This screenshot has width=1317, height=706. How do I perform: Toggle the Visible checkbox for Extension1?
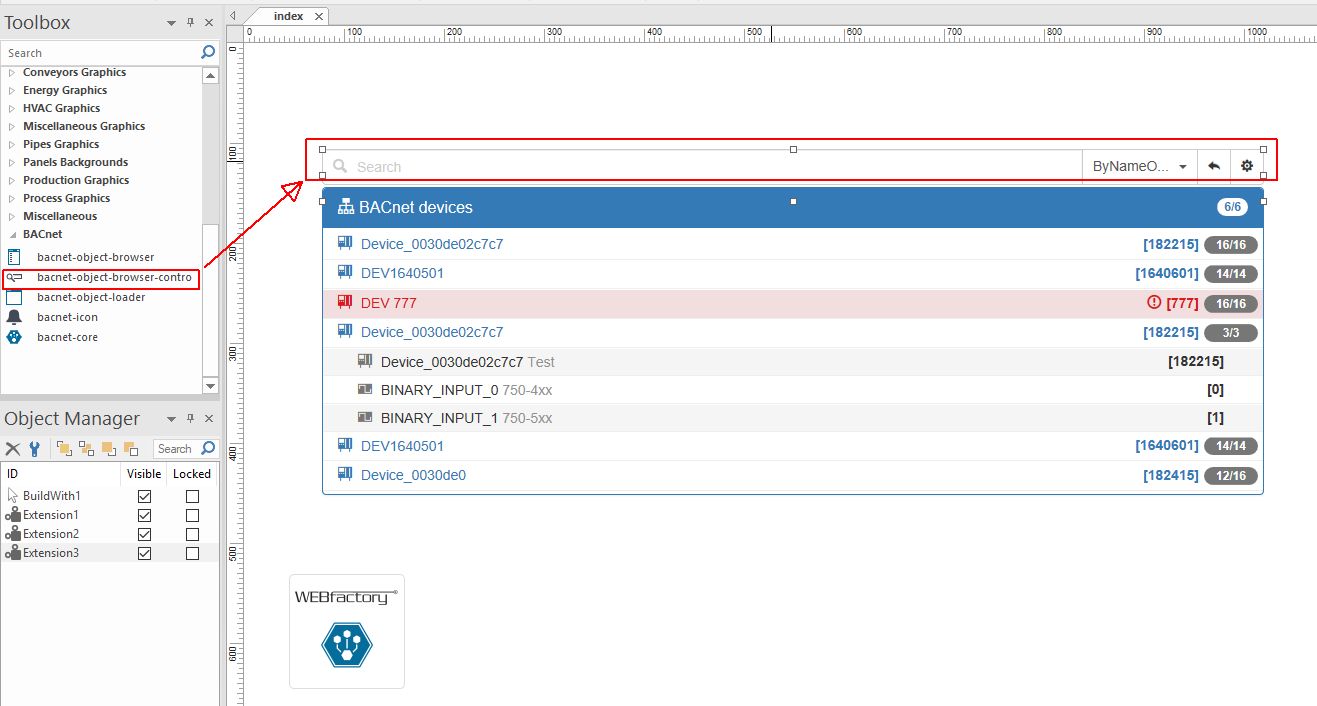point(144,515)
